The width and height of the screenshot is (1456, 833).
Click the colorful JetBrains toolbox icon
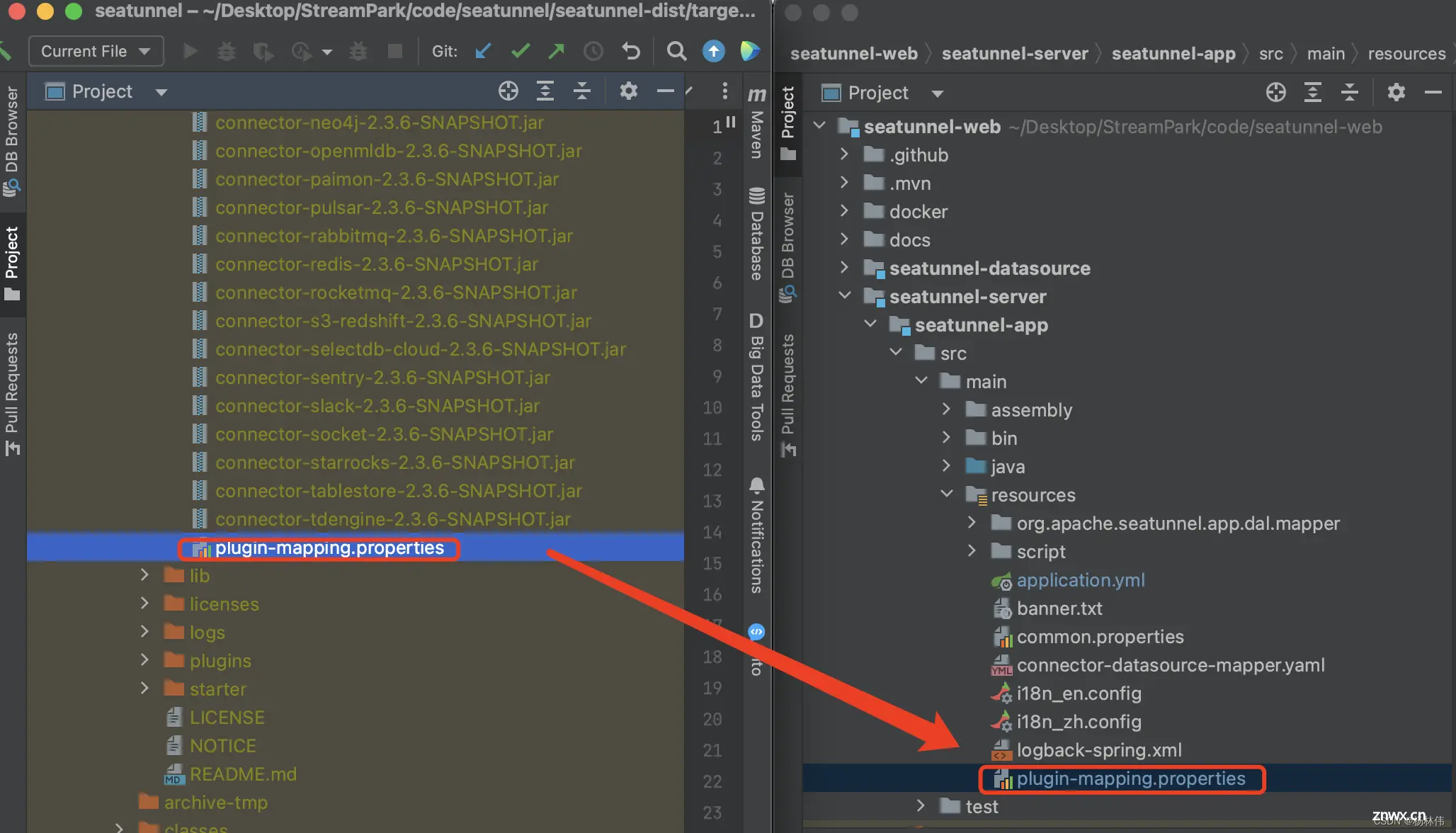[749, 51]
